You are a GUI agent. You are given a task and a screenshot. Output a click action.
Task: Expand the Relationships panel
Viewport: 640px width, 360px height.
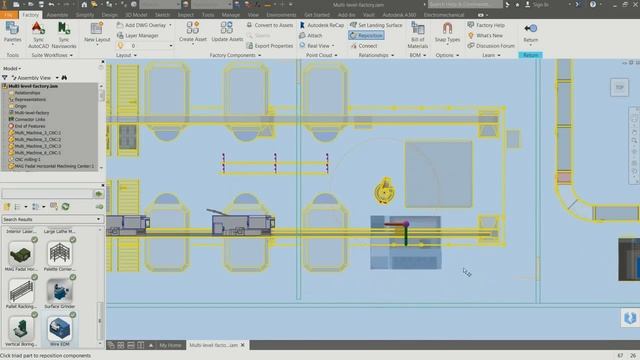pyautogui.click(x=376, y=55)
